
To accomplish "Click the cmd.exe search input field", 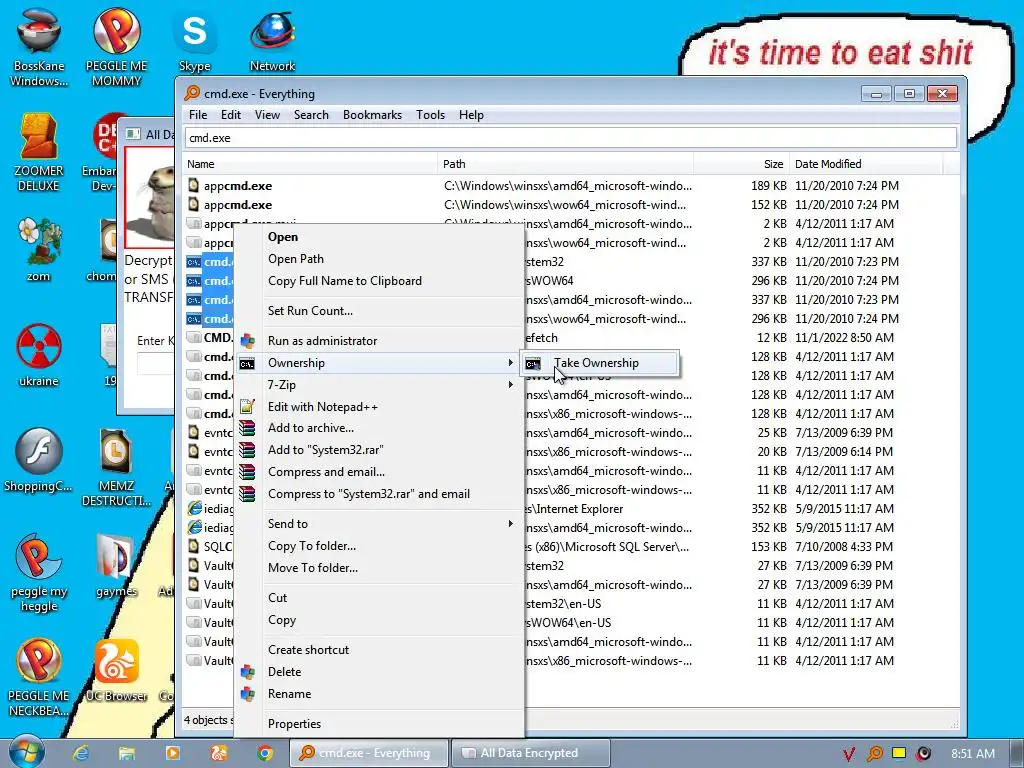I will point(571,138).
